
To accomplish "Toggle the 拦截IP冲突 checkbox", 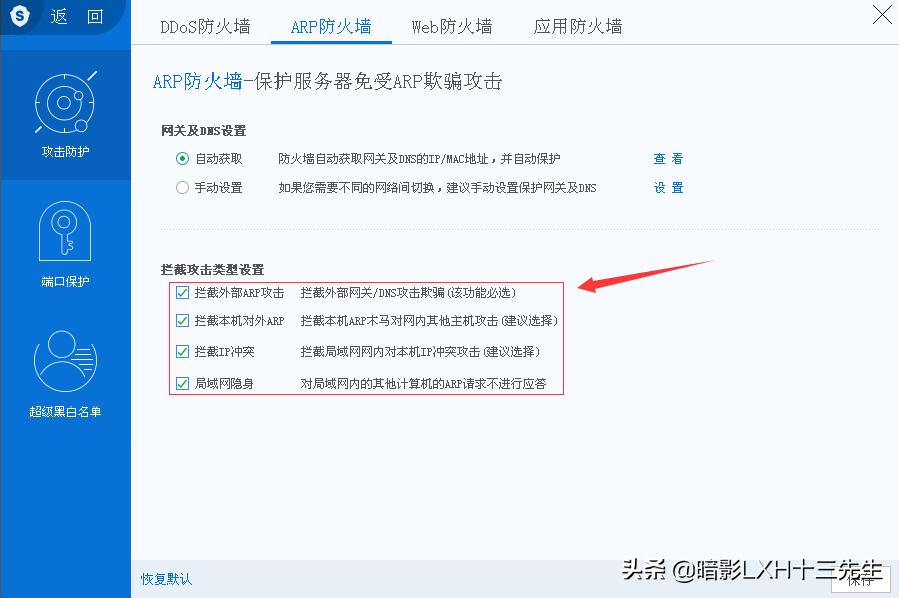I will click(x=182, y=352).
